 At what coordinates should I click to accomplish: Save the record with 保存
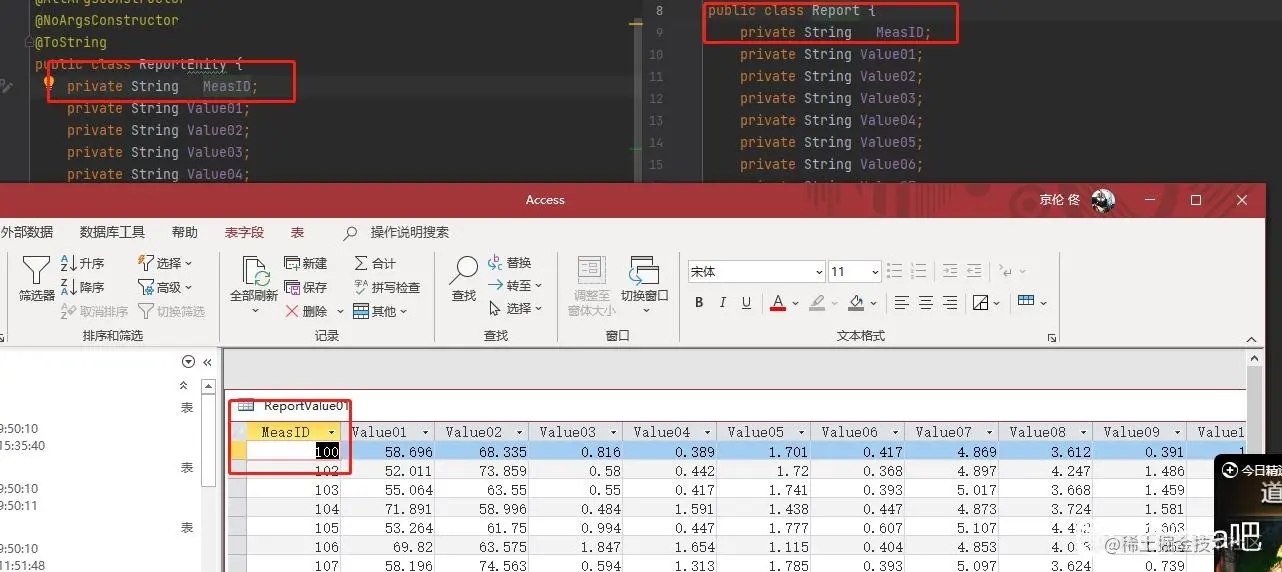(306, 287)
